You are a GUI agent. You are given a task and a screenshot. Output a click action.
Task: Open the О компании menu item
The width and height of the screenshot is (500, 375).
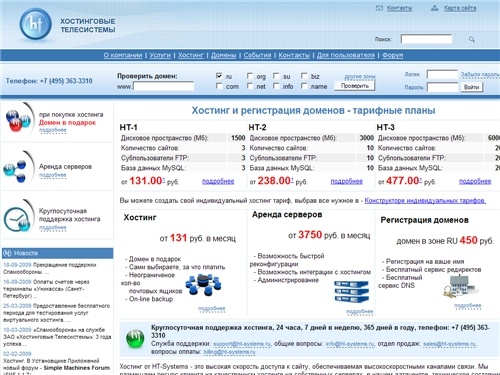123,55
